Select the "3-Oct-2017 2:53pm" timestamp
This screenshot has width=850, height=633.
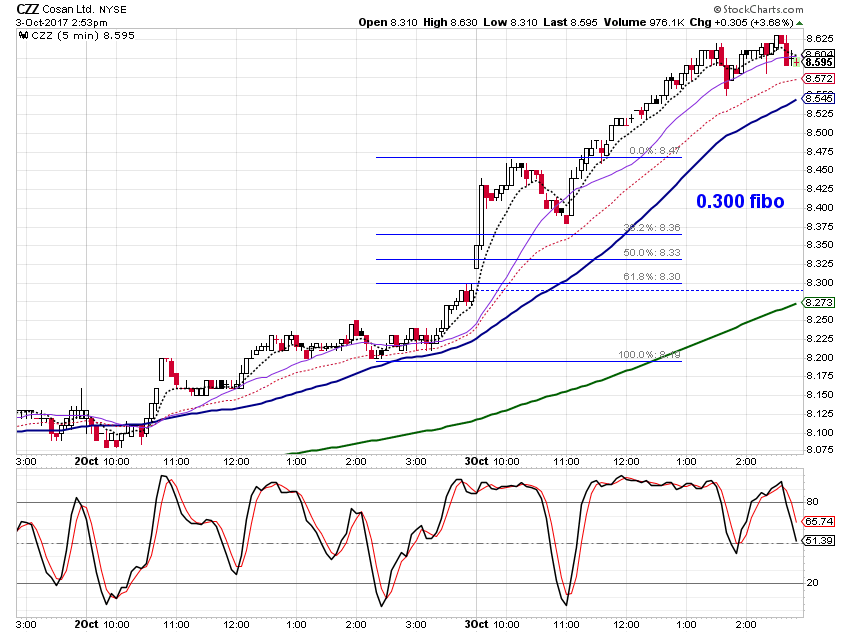coord(62,23)
